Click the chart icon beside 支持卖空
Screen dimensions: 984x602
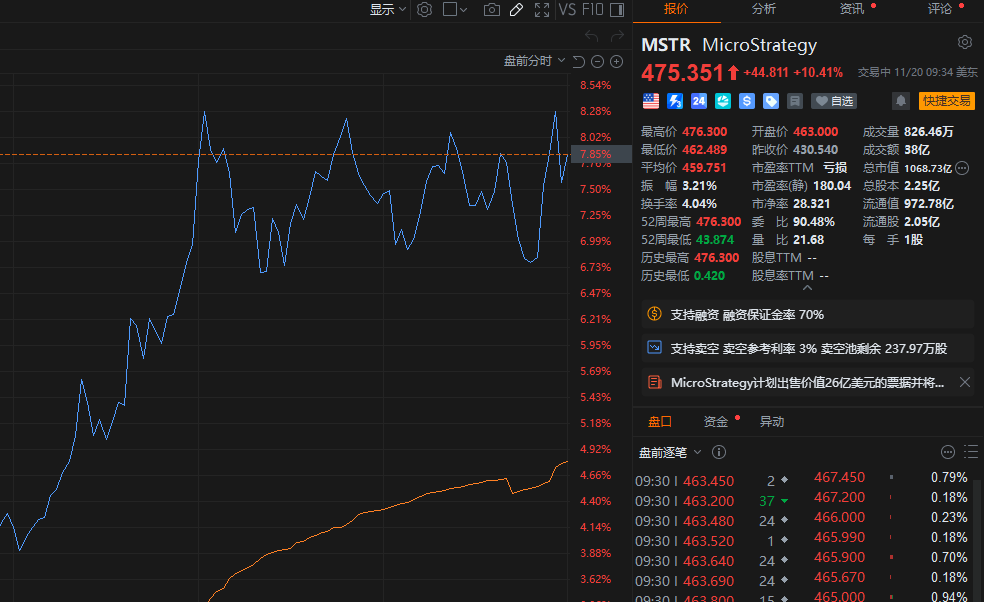655,347
